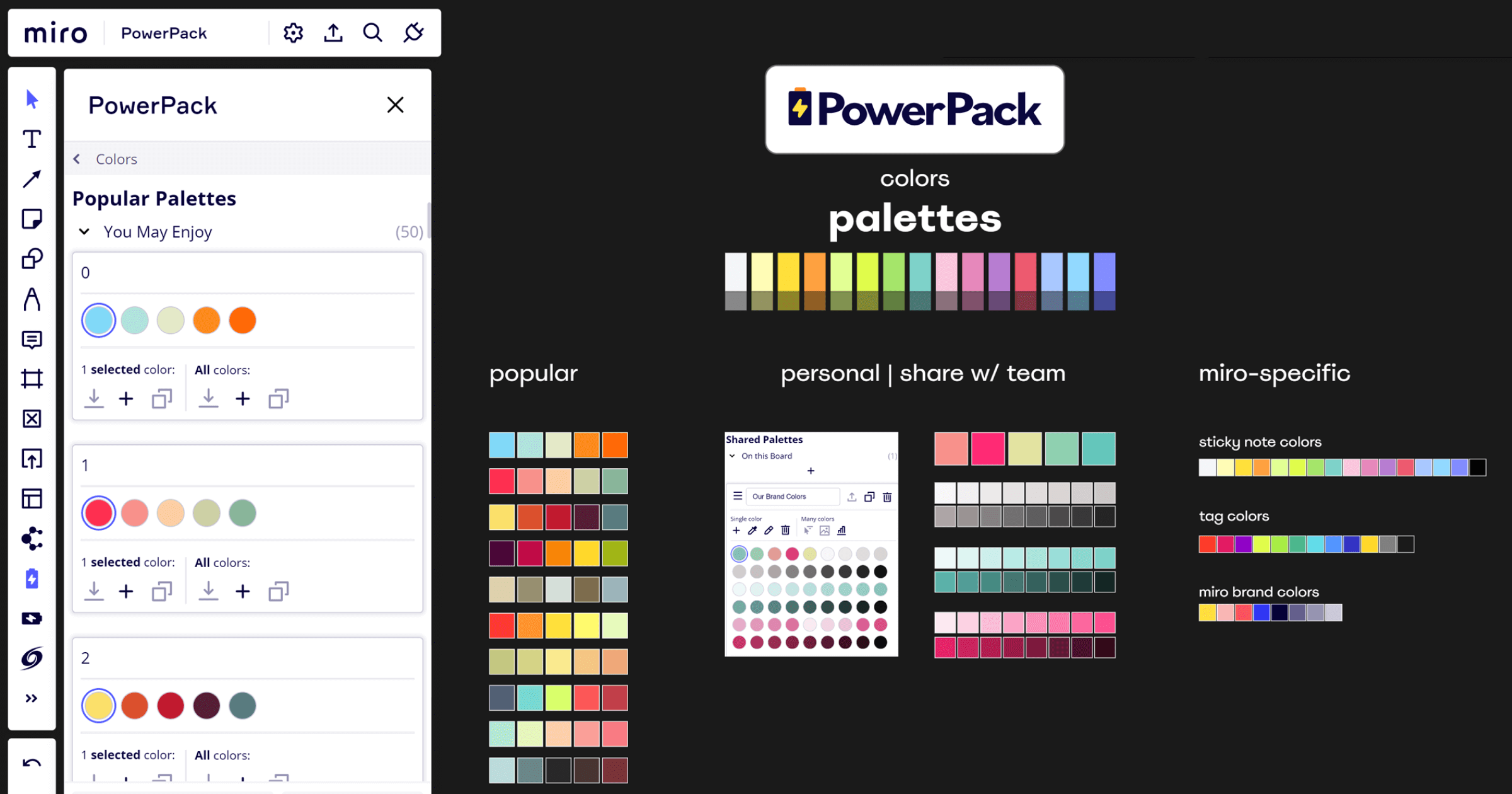Undo the last action

(31, 763)
